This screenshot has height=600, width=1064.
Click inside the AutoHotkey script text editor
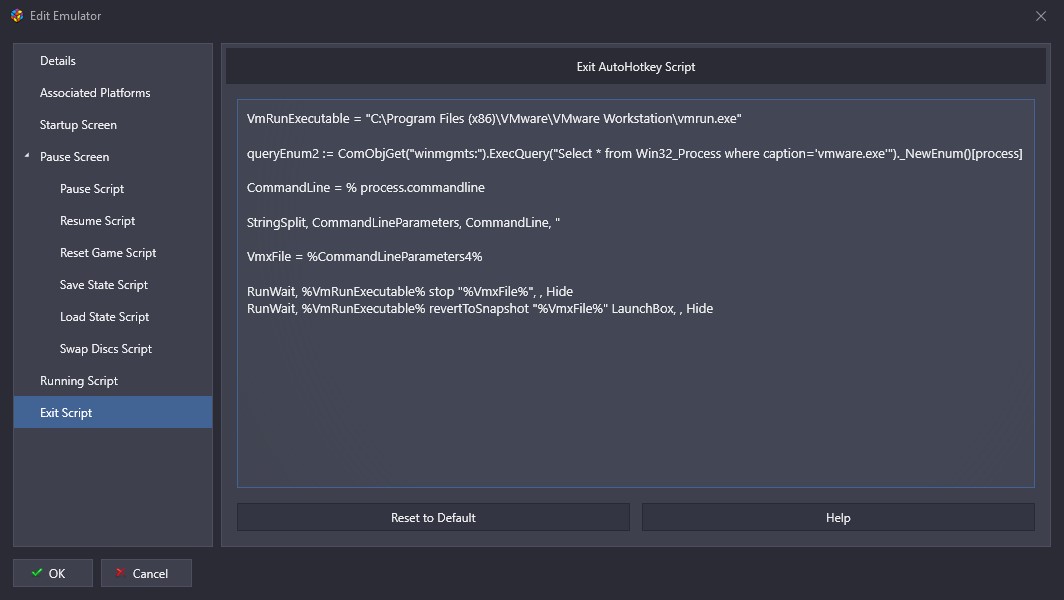(x=635, y=400)
